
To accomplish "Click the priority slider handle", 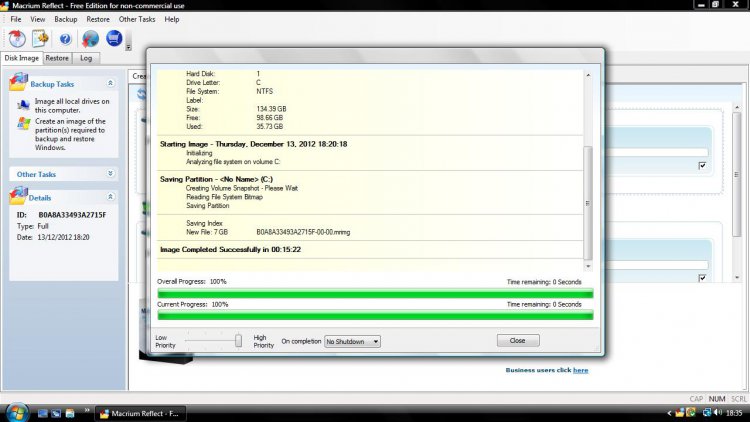I will point(238,341).
